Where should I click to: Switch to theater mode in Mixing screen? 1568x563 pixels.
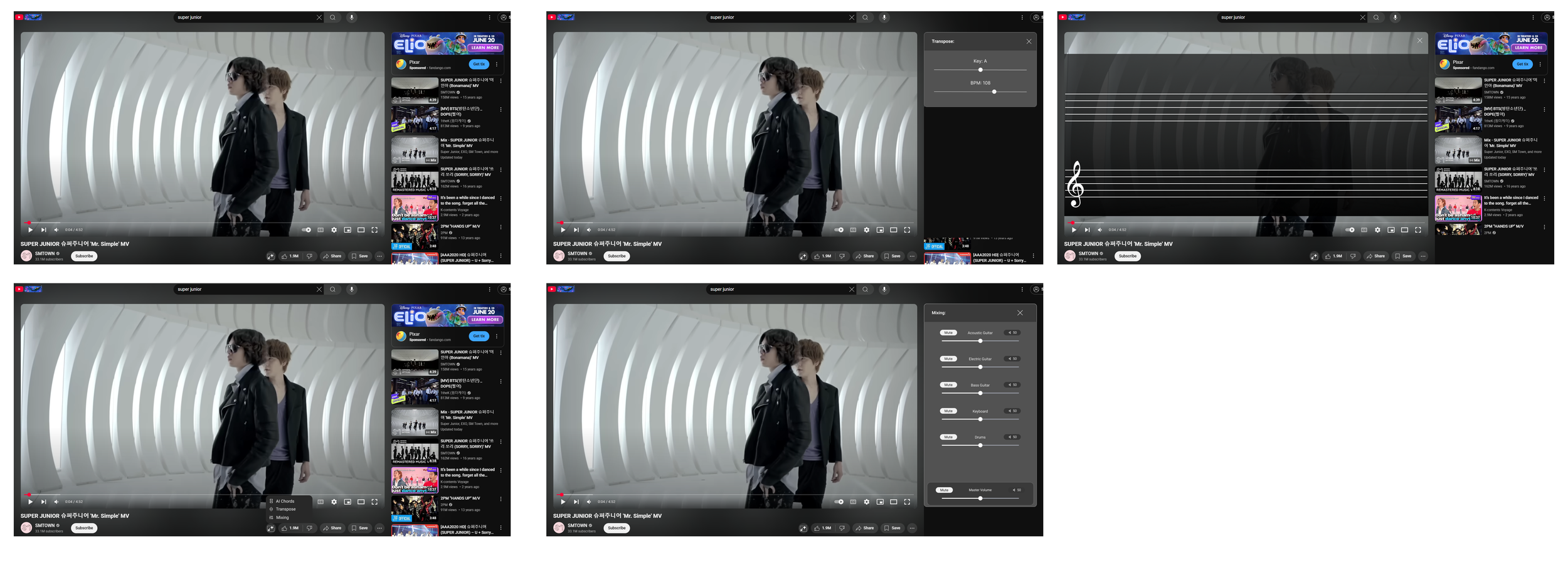[x=893, y=502]
